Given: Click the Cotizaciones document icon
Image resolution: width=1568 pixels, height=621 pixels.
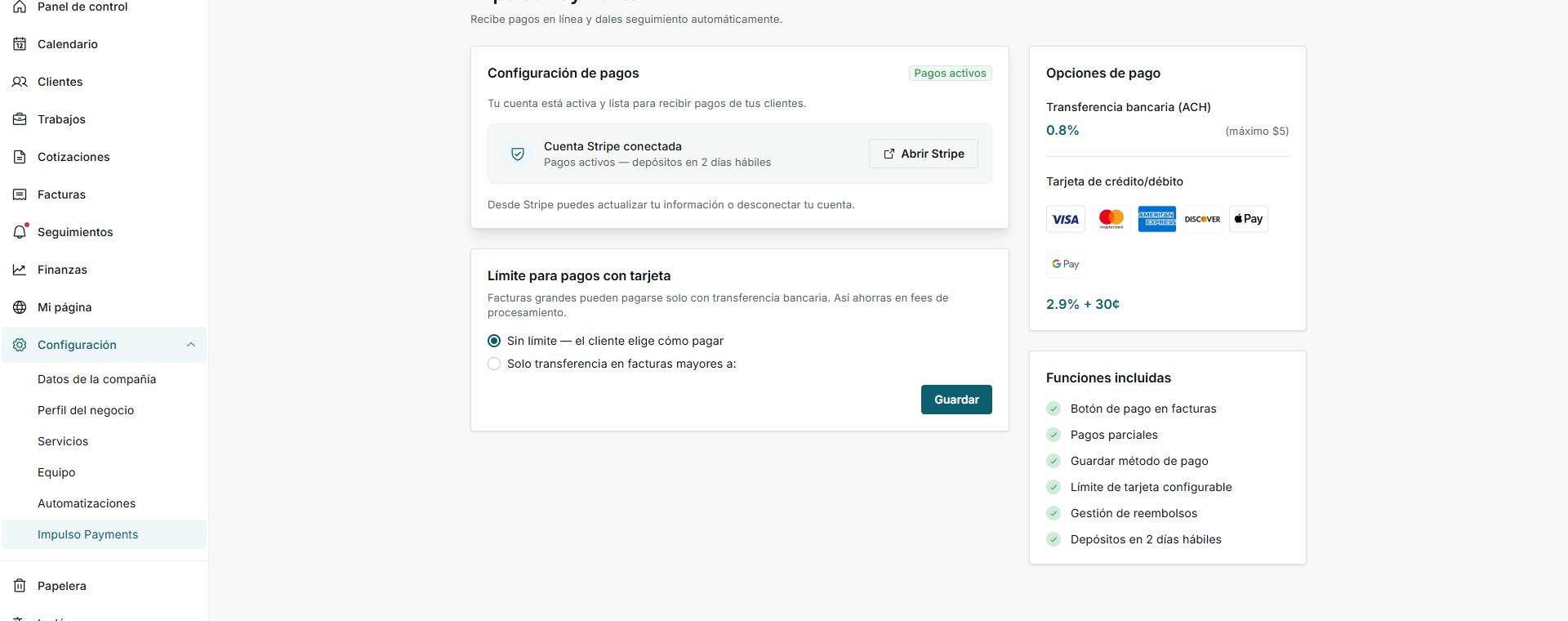Looking at the screenshot, I should pos(20,157).
